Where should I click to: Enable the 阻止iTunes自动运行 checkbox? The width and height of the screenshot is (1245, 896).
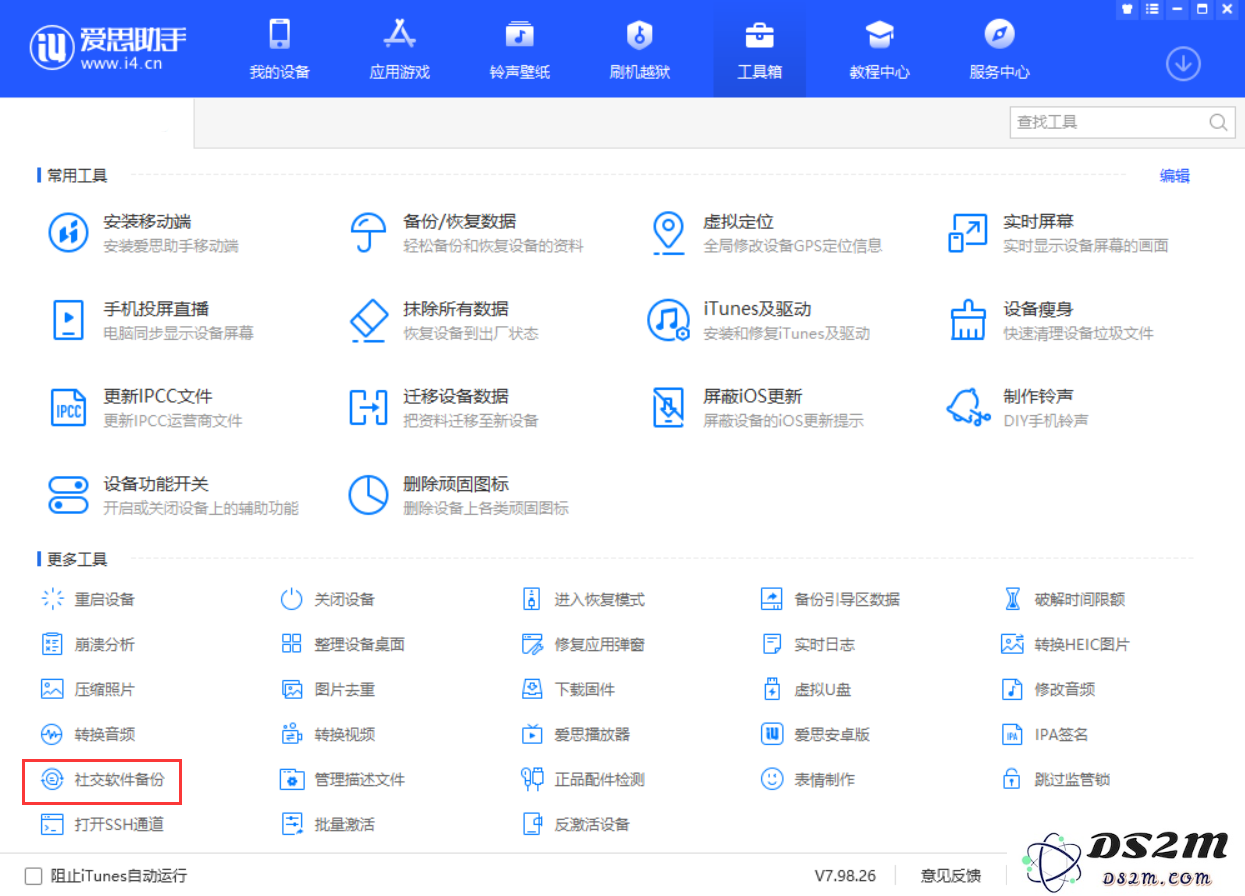pos(34,876)
